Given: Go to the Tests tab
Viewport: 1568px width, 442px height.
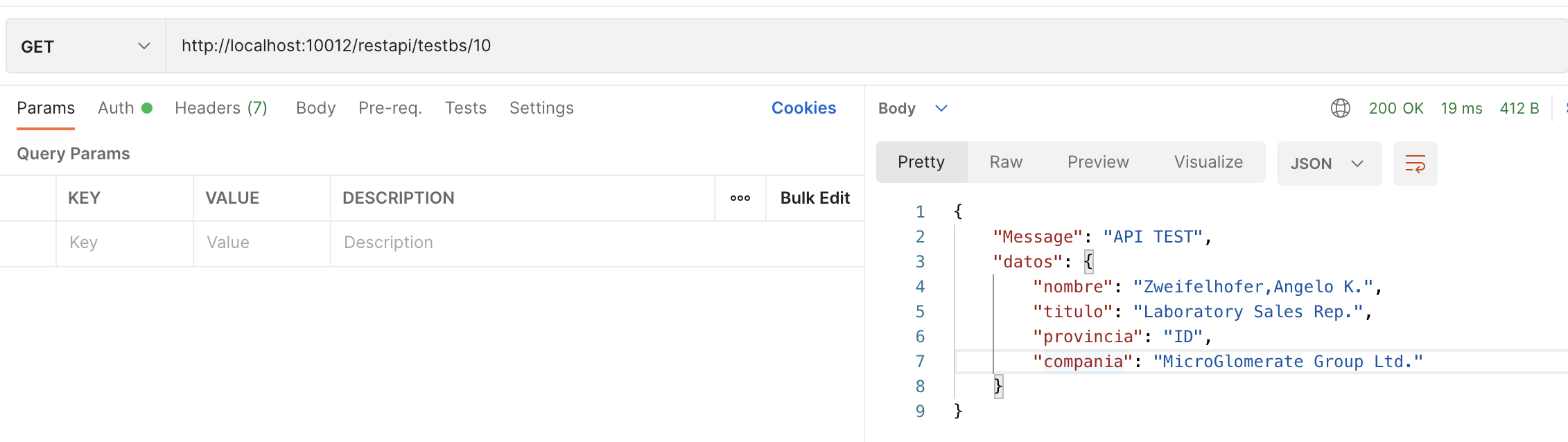Looking at the screenshot, I should click(x=466, y=108).
